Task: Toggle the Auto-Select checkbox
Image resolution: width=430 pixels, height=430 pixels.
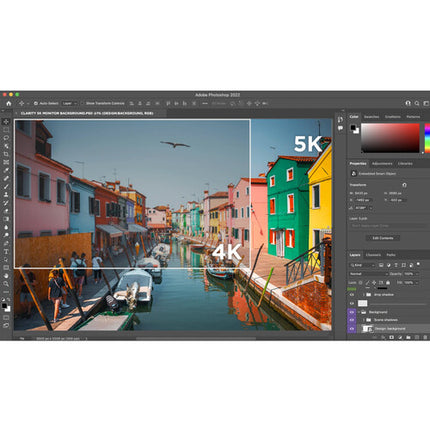Action: click(x=36, y=103)
